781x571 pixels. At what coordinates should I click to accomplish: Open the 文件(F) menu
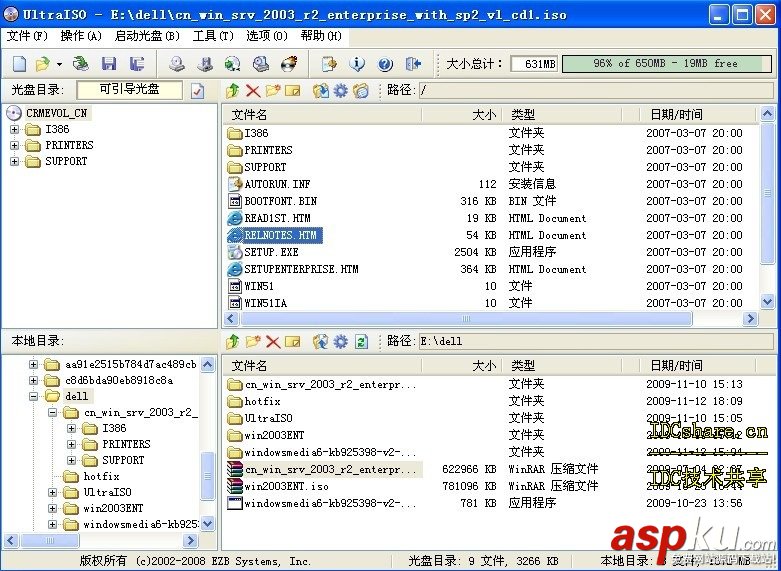coord(27,36)
